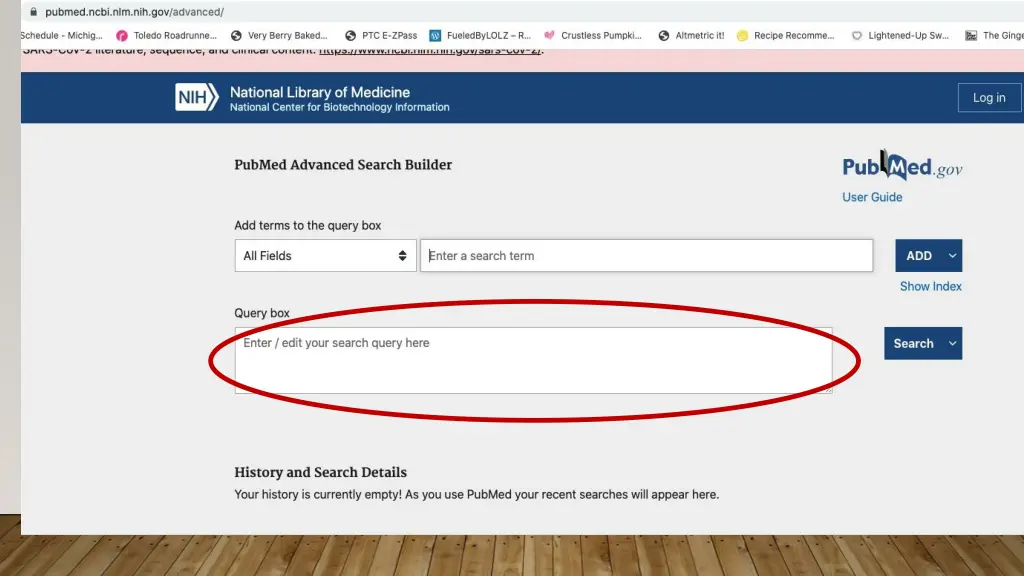1024x576 pixels.
Task: Click National Library of Medicine title
Action: tap(320, 92)
